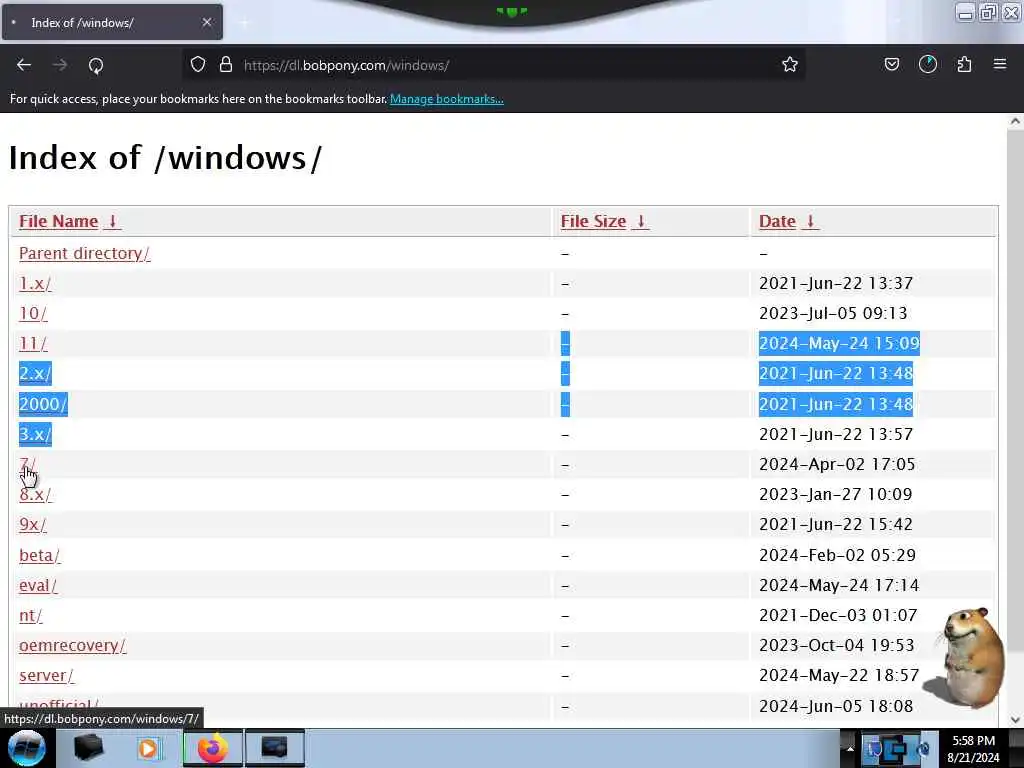The width and height of the screenshot is (1024, 768).
Task: Click date 2023-Jul-05 09:13 for 10/
Action: [x=833, y=313]
